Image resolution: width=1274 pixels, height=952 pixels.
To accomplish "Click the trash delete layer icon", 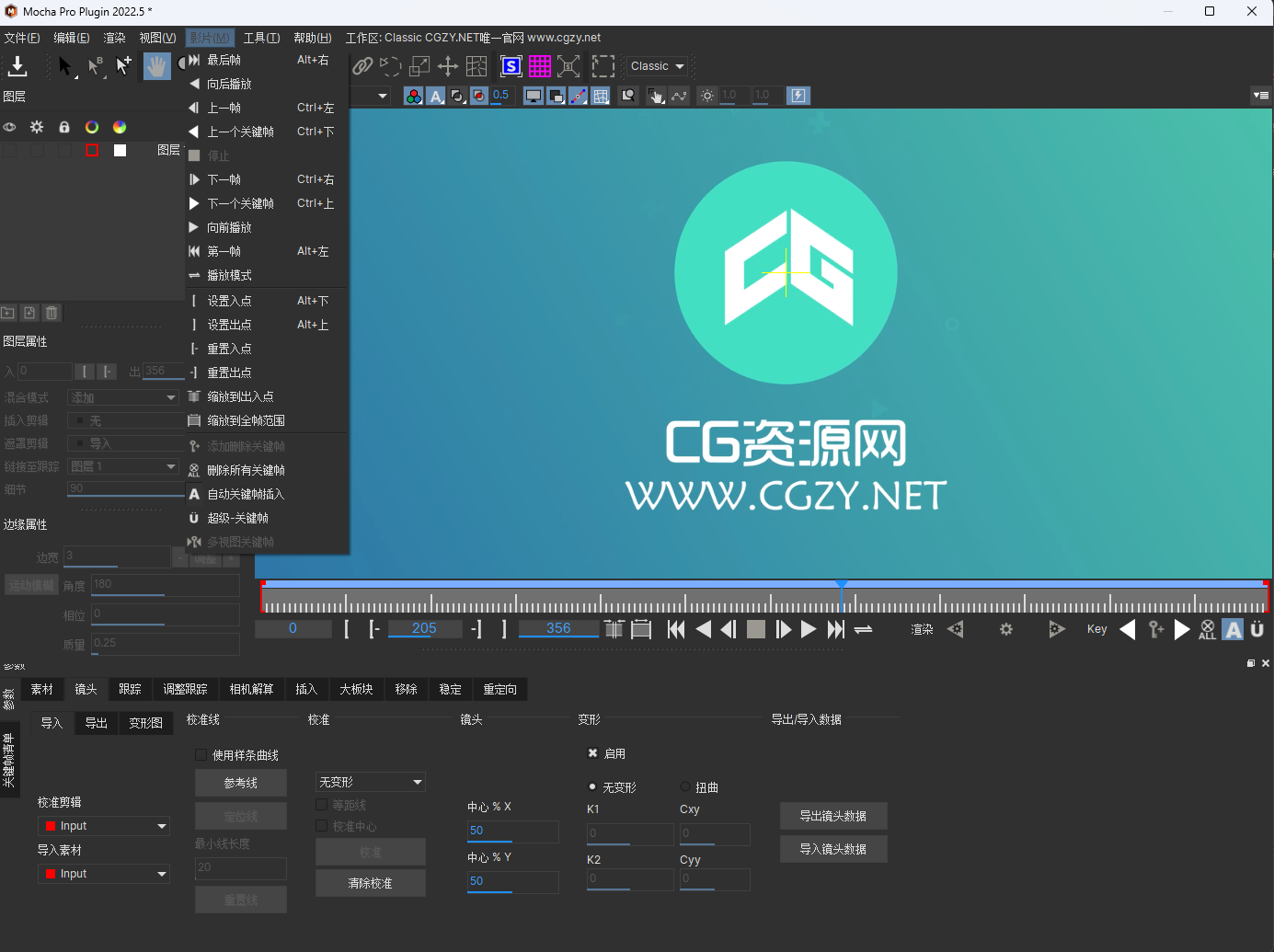I will [x=52, y=313].
